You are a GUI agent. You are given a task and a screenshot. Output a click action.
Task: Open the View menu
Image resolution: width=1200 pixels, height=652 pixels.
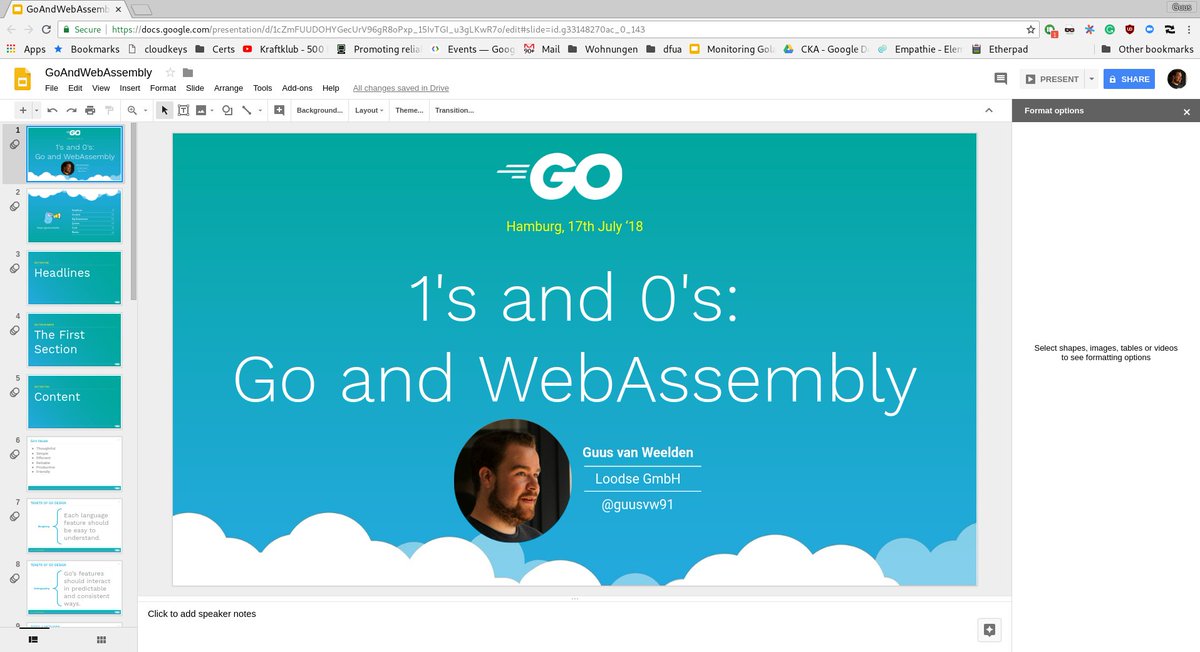(101, 88)
